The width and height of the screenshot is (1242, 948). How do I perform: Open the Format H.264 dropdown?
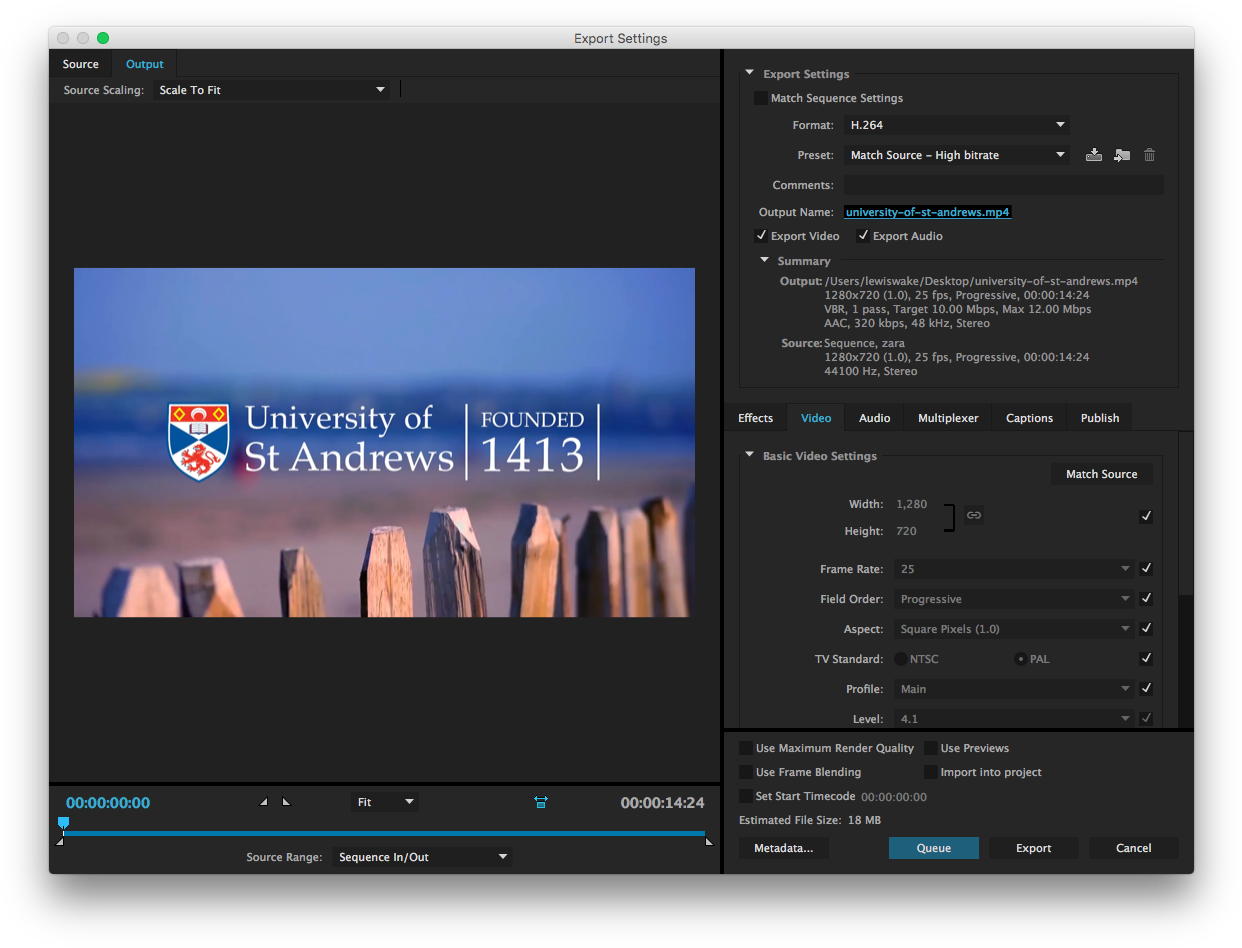(x=957, y=125)
